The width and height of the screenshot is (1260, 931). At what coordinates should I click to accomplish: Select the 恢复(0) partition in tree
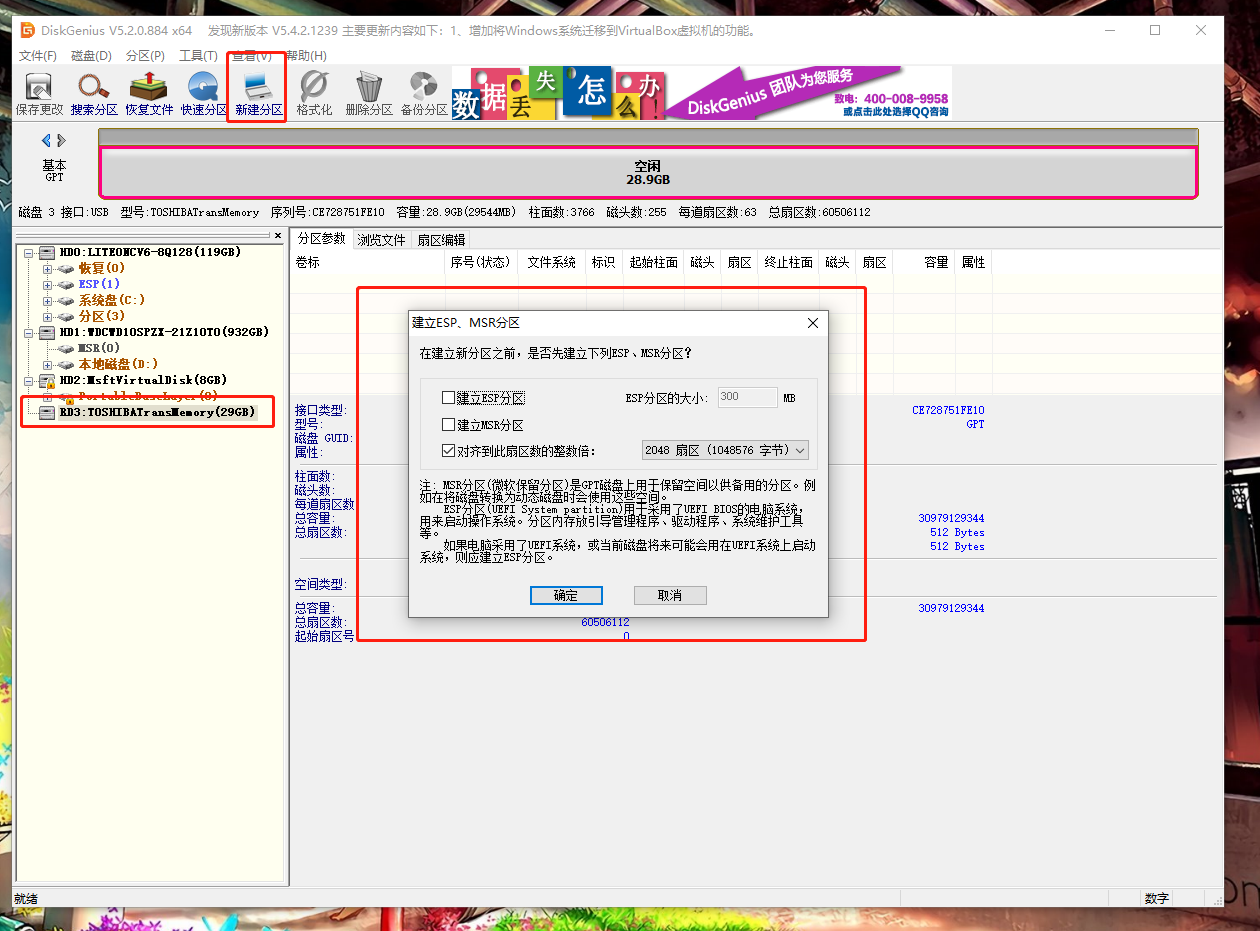tap(102, 269)
